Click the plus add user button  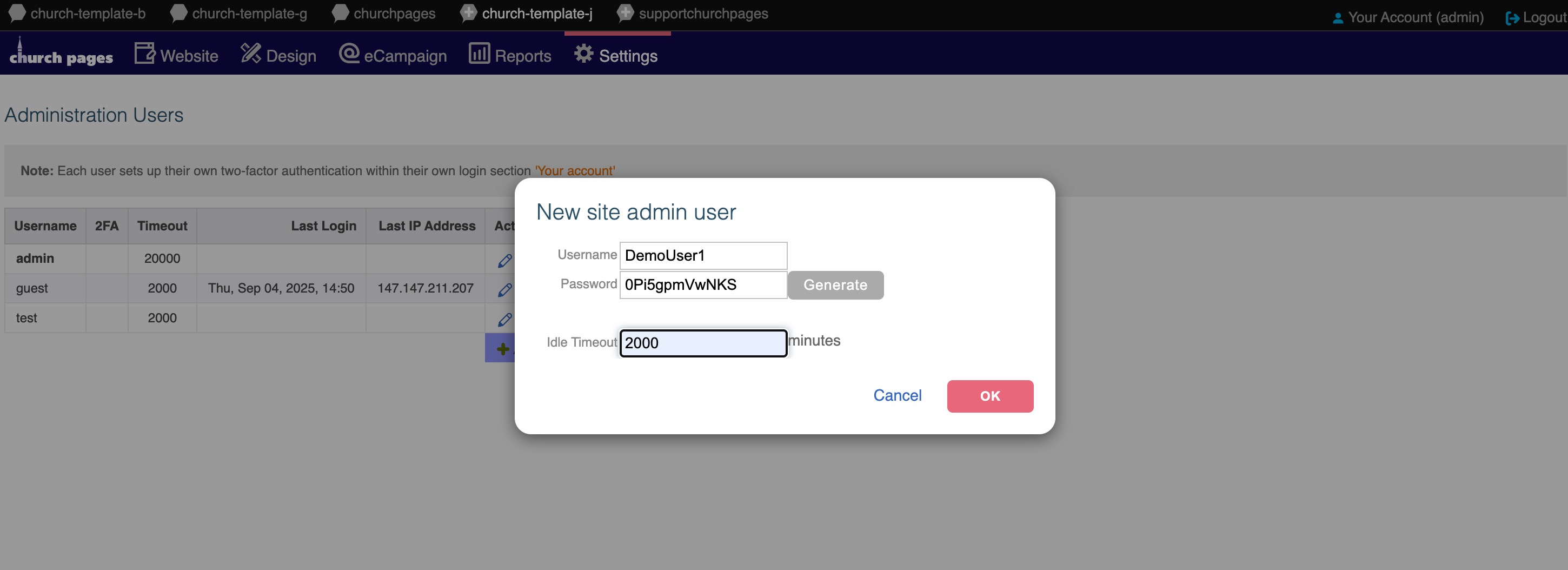click(x=502, y=348)
